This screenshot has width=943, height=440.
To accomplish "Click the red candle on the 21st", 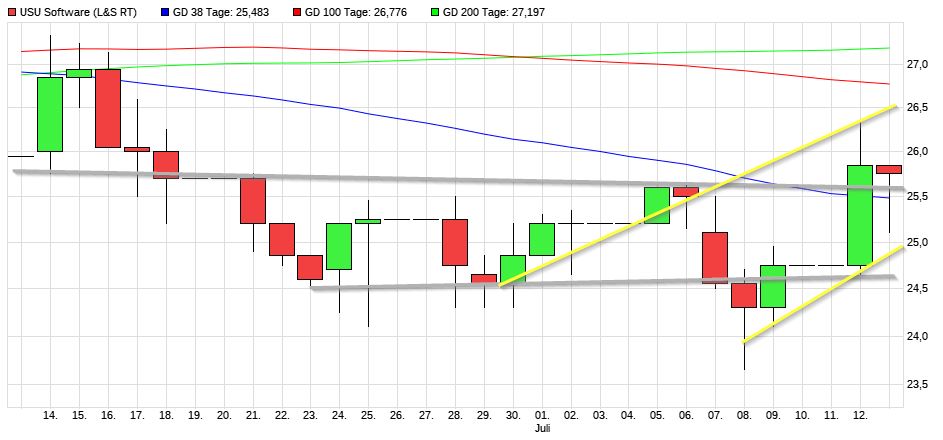I will 253,201.
